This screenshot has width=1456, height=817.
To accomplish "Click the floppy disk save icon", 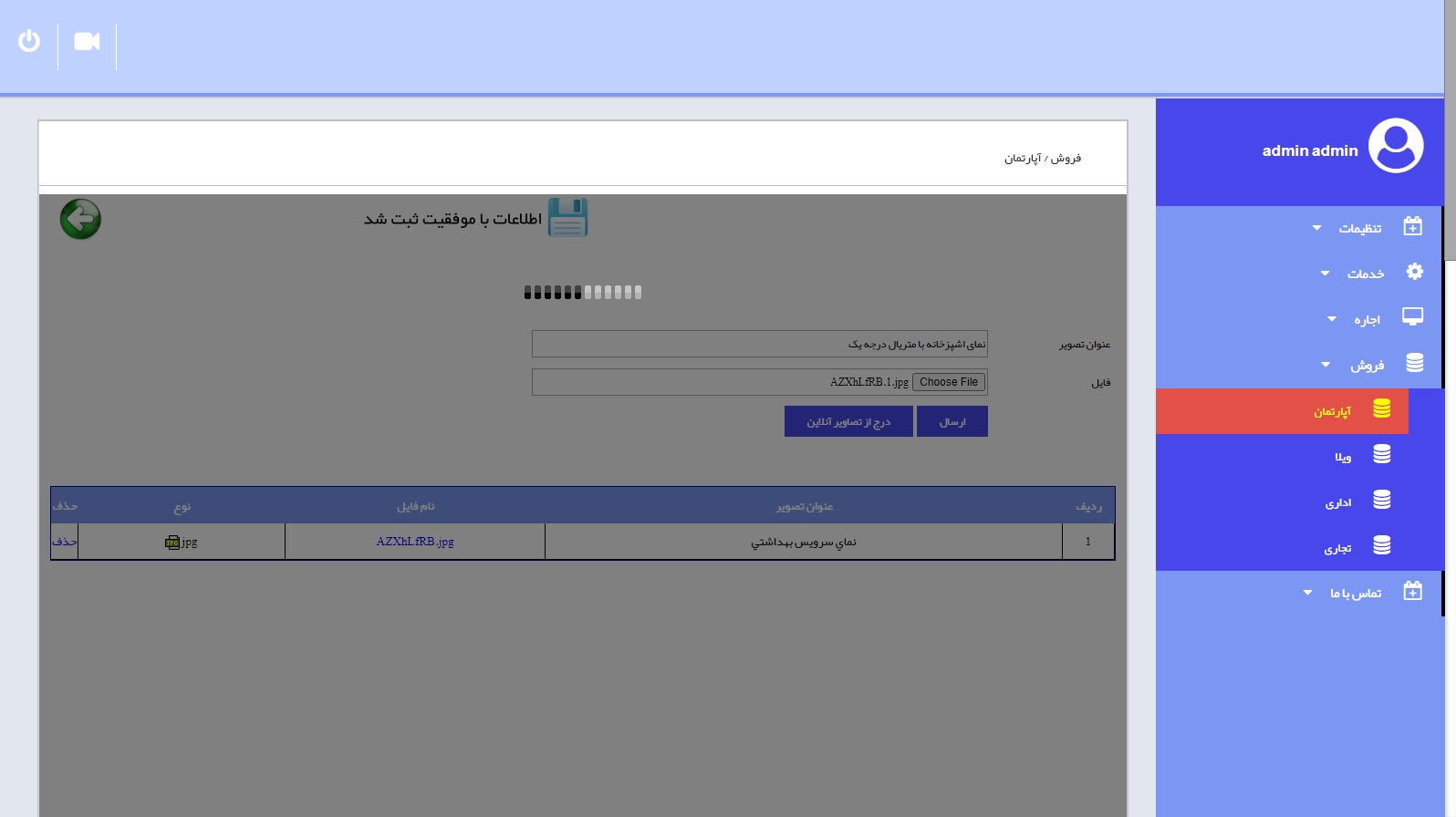I will (x=567, y=218).
